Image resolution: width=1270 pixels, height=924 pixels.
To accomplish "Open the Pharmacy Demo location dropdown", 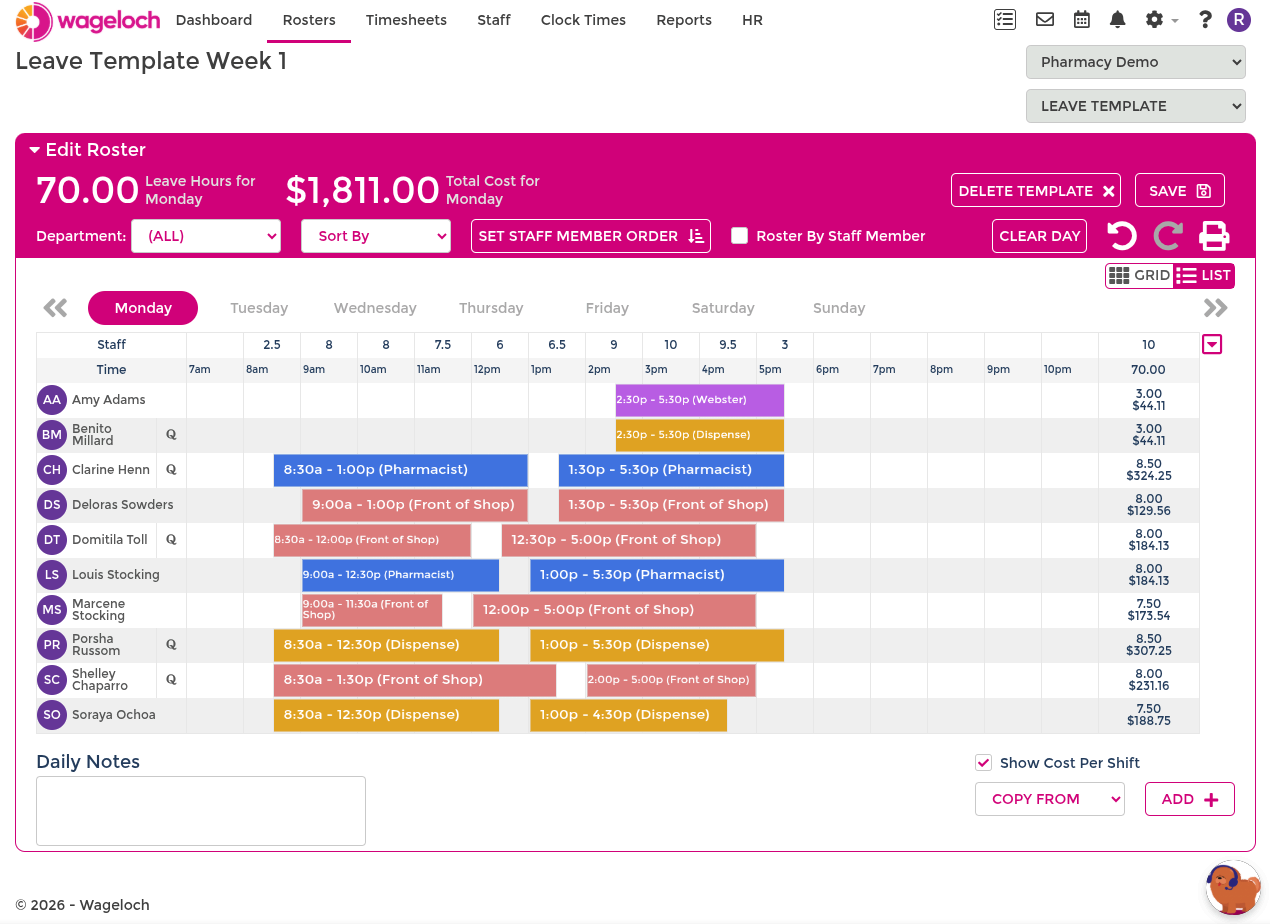I will (x=1135, y=62).
